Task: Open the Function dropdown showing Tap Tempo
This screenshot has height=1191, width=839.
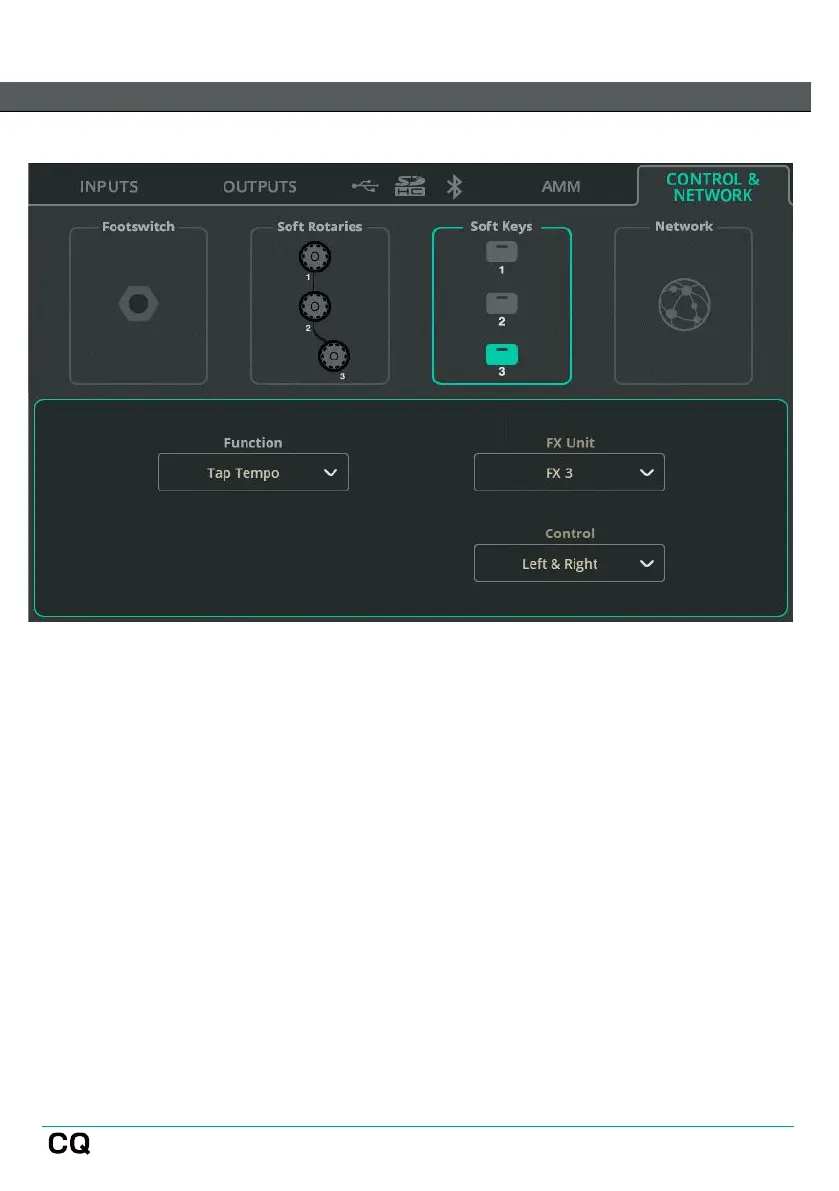Action: point(253,472)
